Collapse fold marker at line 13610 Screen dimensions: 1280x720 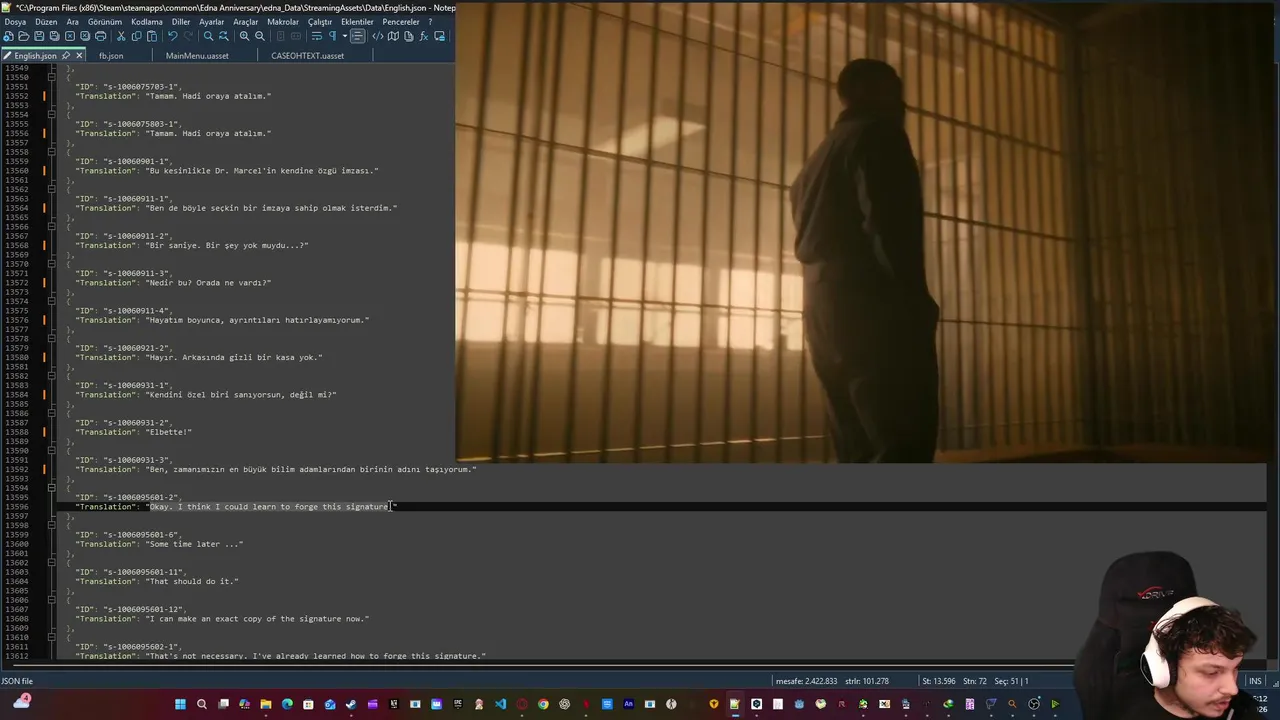click(52, 637)
